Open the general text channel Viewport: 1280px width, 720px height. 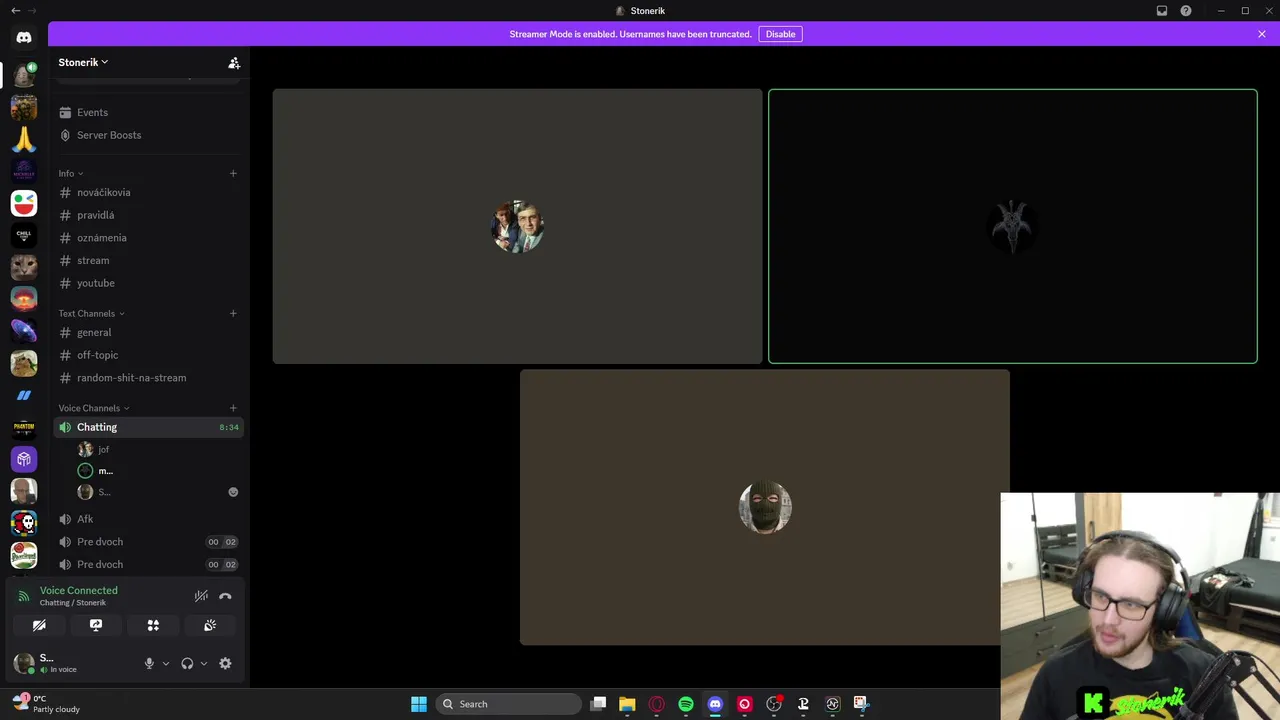148,332
